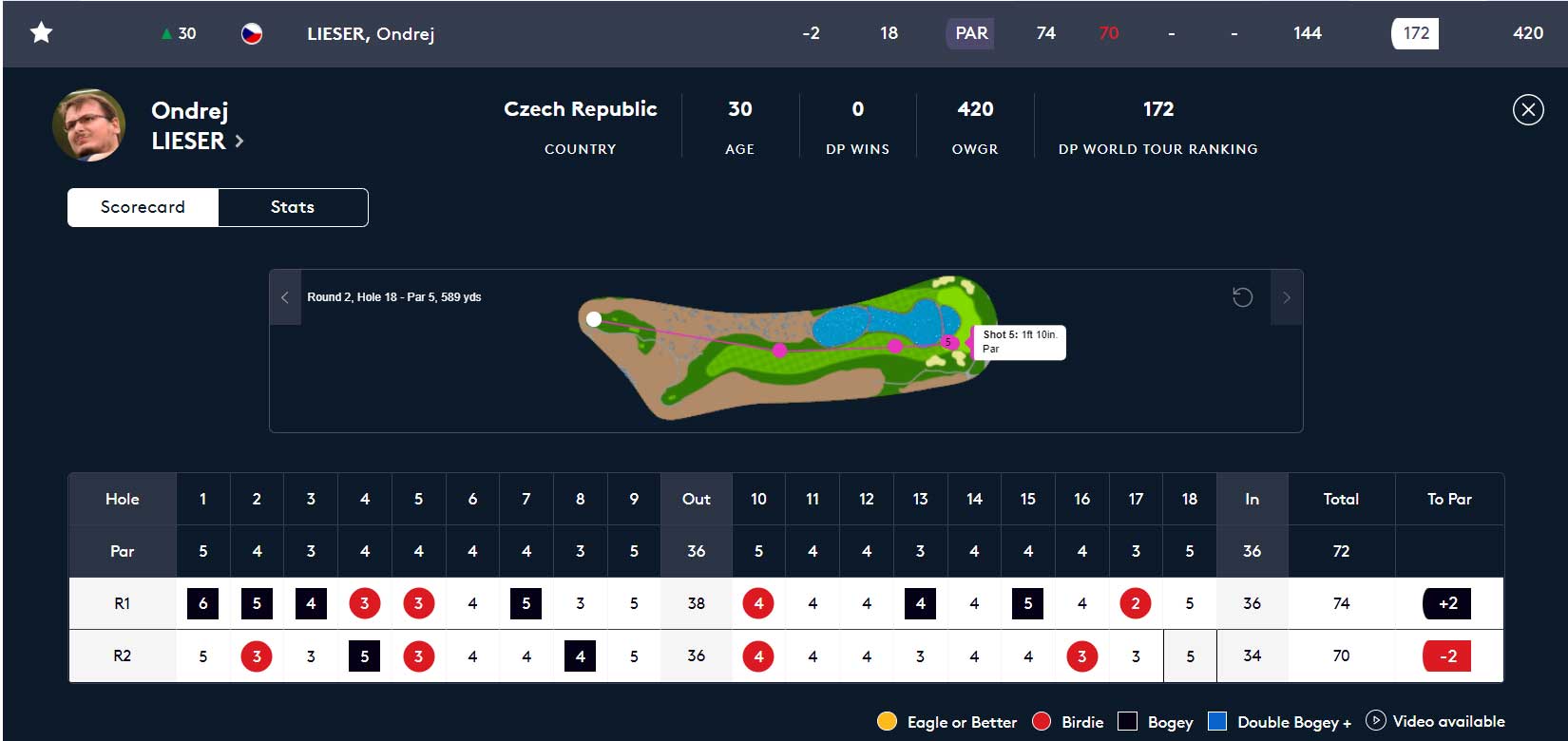This screenshot has height=741, width=1568.
Task: Go to previous hole with left arrow
Action: [285, 297]
